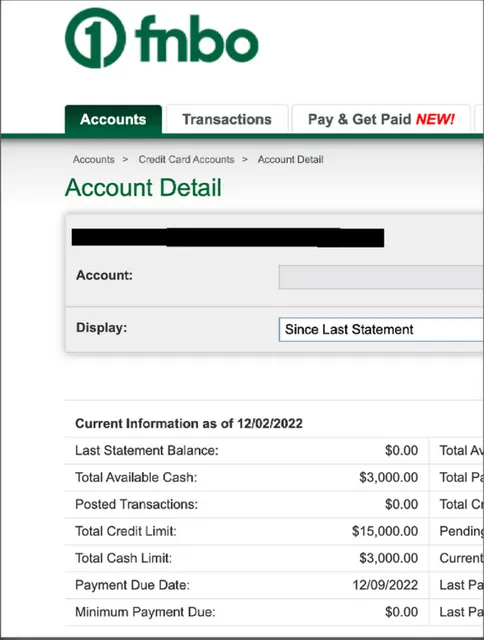Viewport: 484px width, 640px height.
Task: Click Last Statement Balance label
Action: click(147, 451)
